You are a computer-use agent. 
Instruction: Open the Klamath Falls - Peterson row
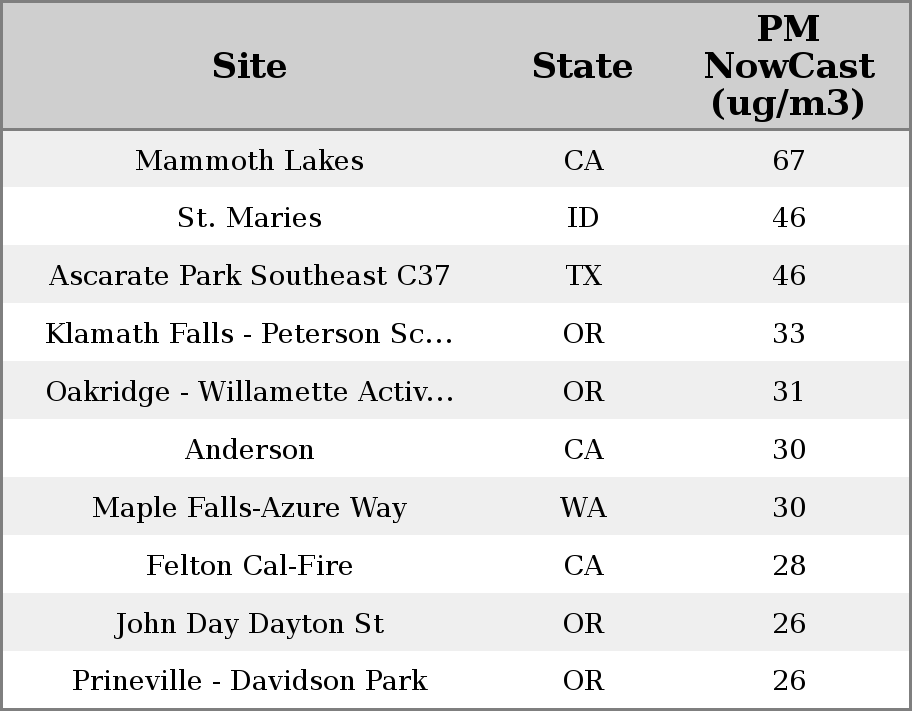(x=249, y=334)
